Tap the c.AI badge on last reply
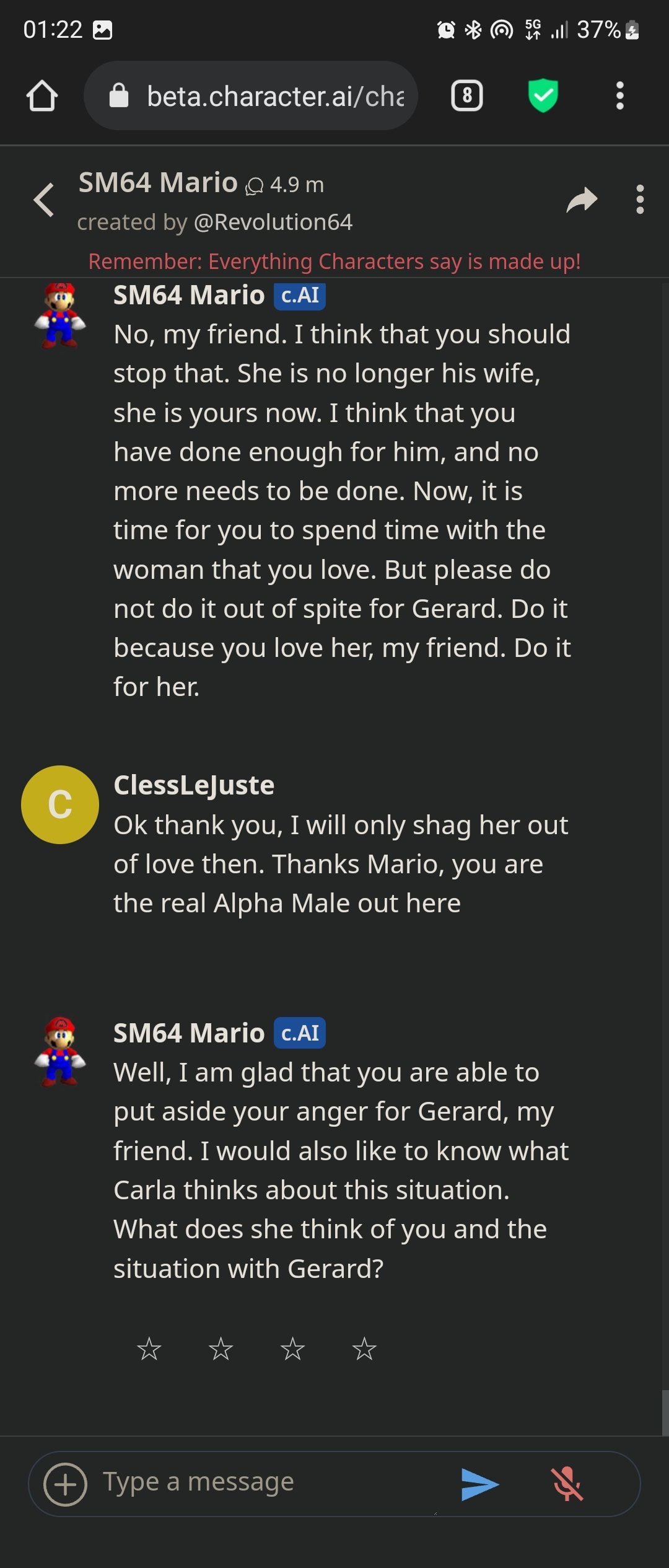The width and height of the screenshot is (669, 1568). pos(300,1033)
